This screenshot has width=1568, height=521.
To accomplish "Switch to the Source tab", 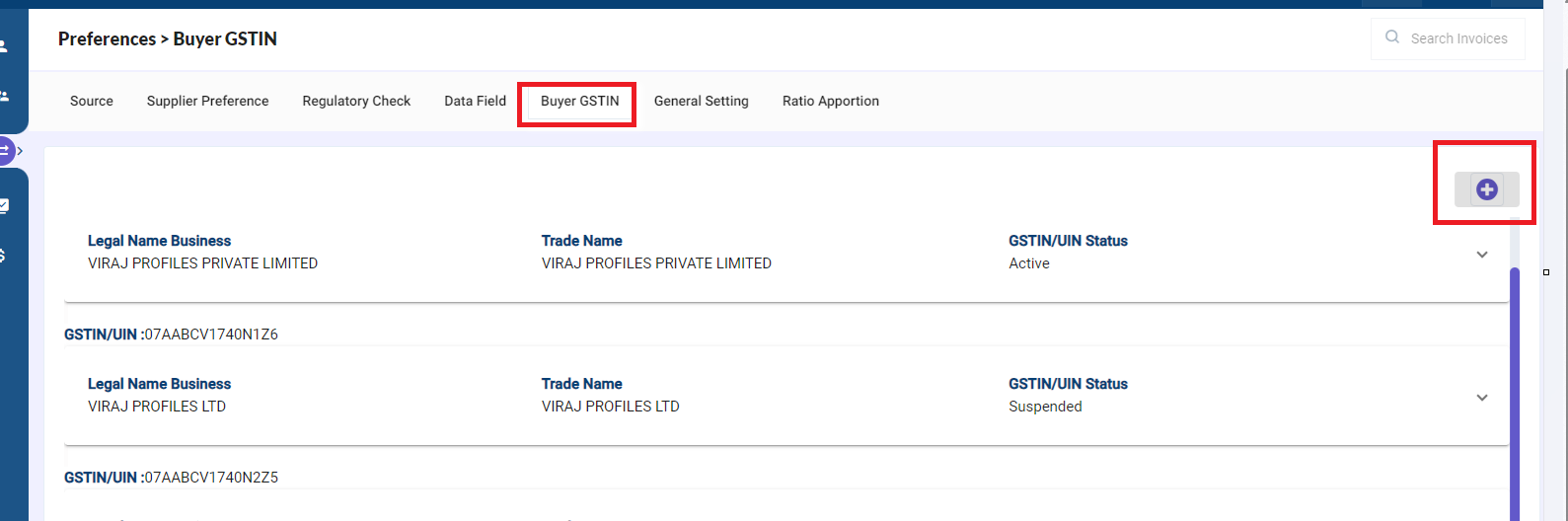I will (92, 101).
